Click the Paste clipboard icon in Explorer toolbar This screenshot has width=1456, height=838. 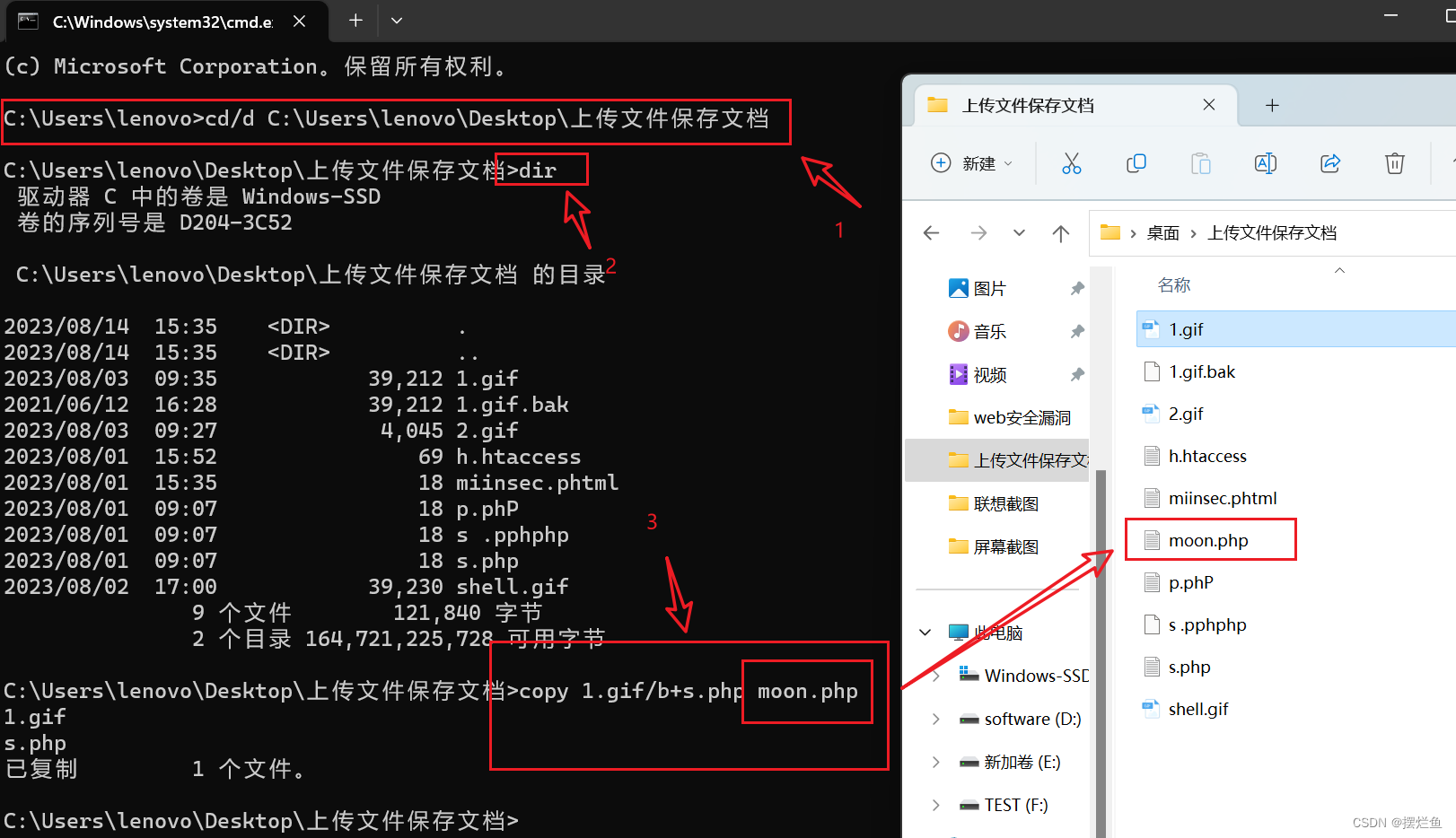[1200, 163]
